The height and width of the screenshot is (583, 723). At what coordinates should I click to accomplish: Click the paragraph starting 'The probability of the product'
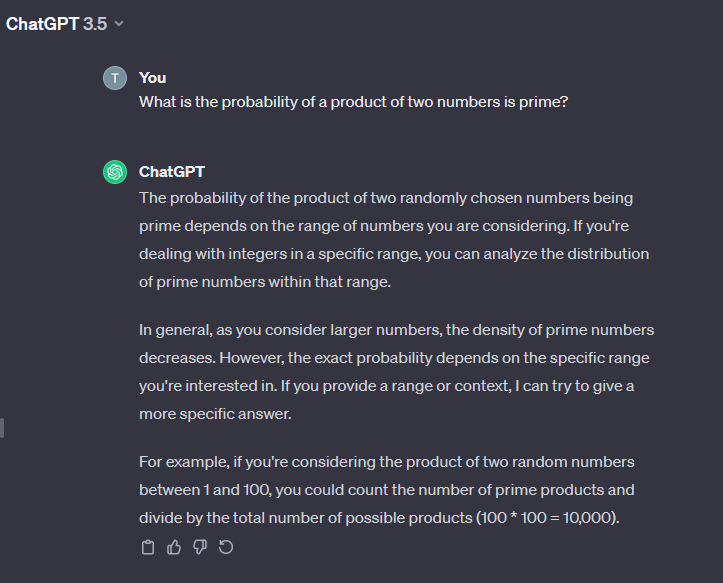394,240
